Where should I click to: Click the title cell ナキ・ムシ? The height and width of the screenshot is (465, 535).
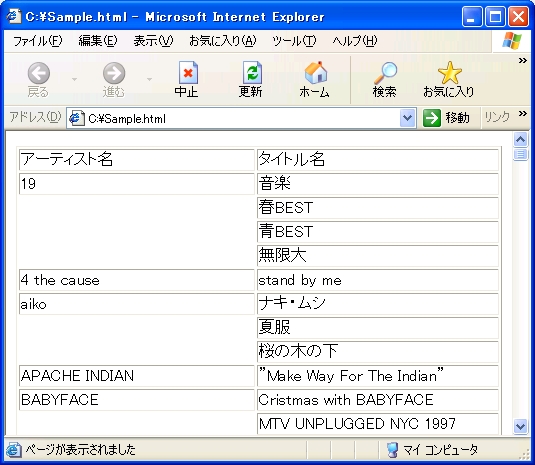378,304
